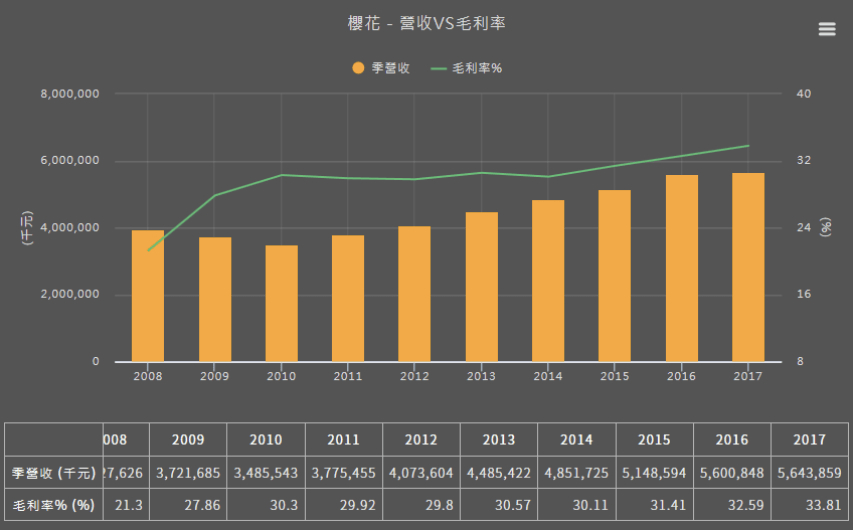Click the green 毛利率% legend line
853x530 pixels.
coord(438,69)
